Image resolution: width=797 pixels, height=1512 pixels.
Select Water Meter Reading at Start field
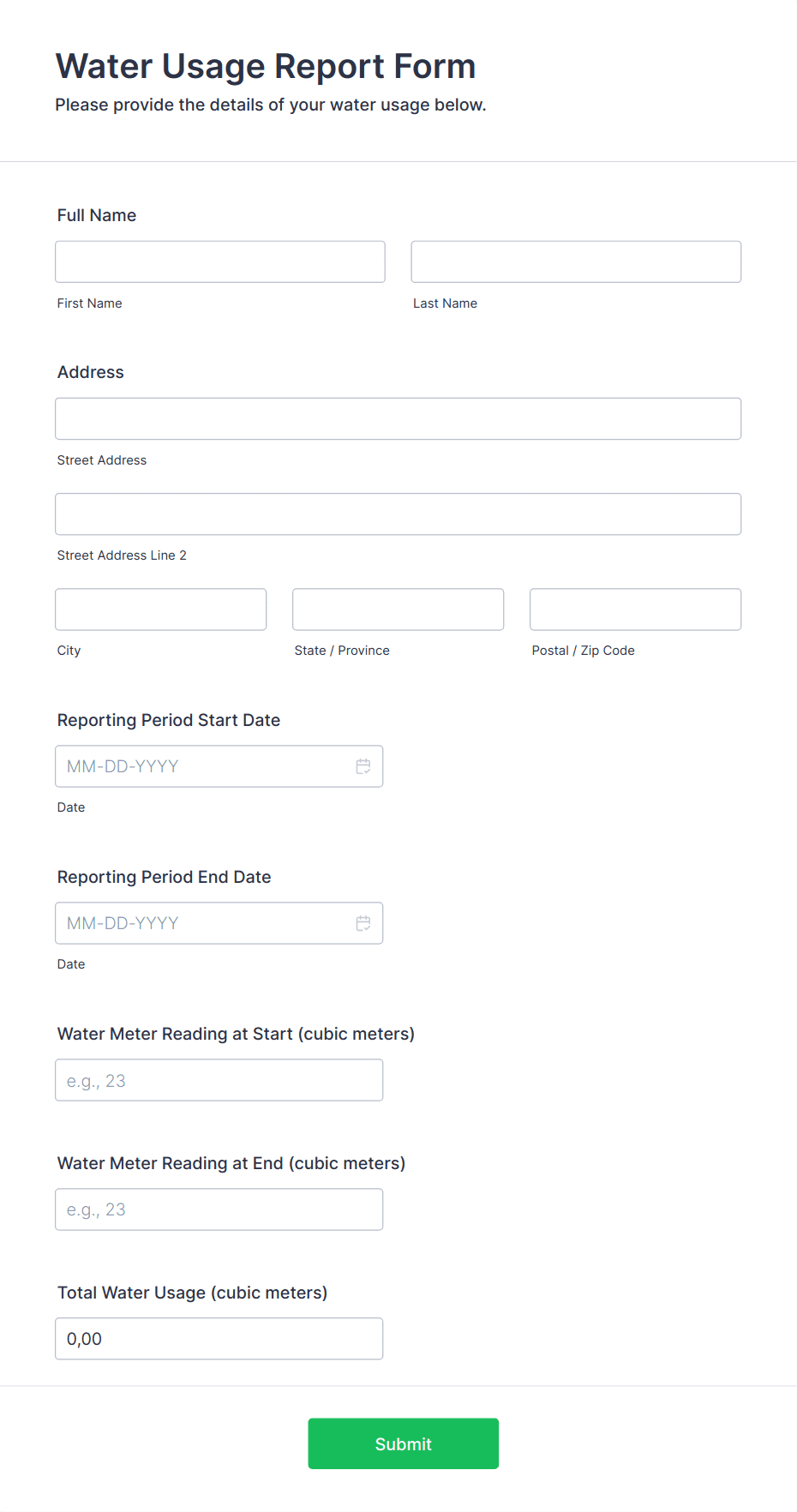pyautogui.click(x=219, y=1080)
